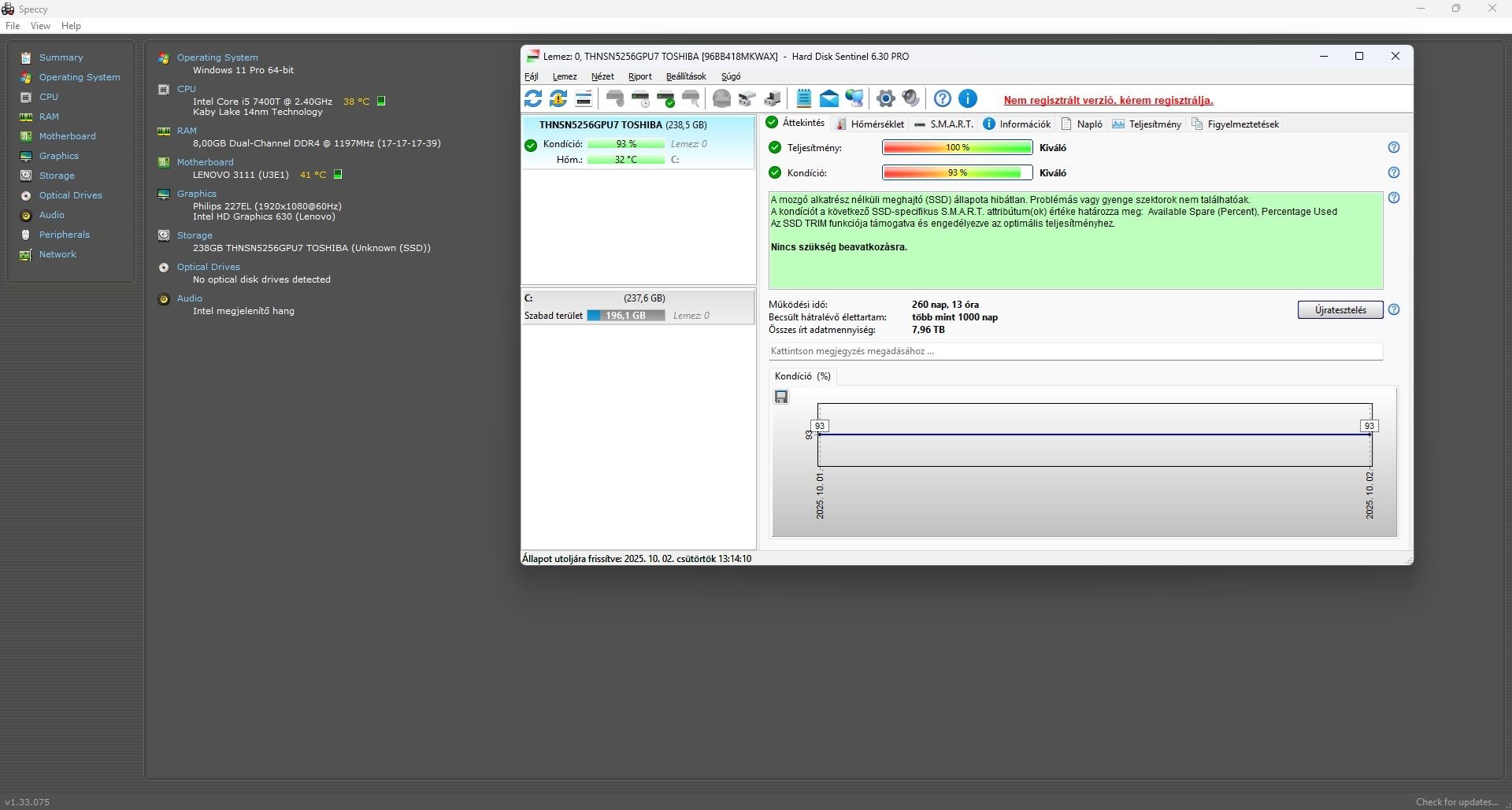Image resolution: width=1512 pixels, height=810 pixels.
Task: Switch to the Teljesítmény tab
Action: pos(1147,124)
